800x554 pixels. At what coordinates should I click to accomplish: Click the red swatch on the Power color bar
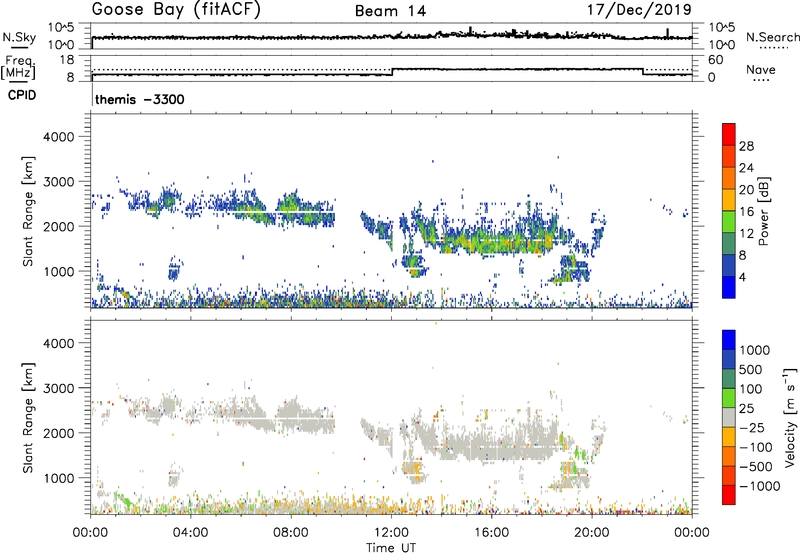729,134
